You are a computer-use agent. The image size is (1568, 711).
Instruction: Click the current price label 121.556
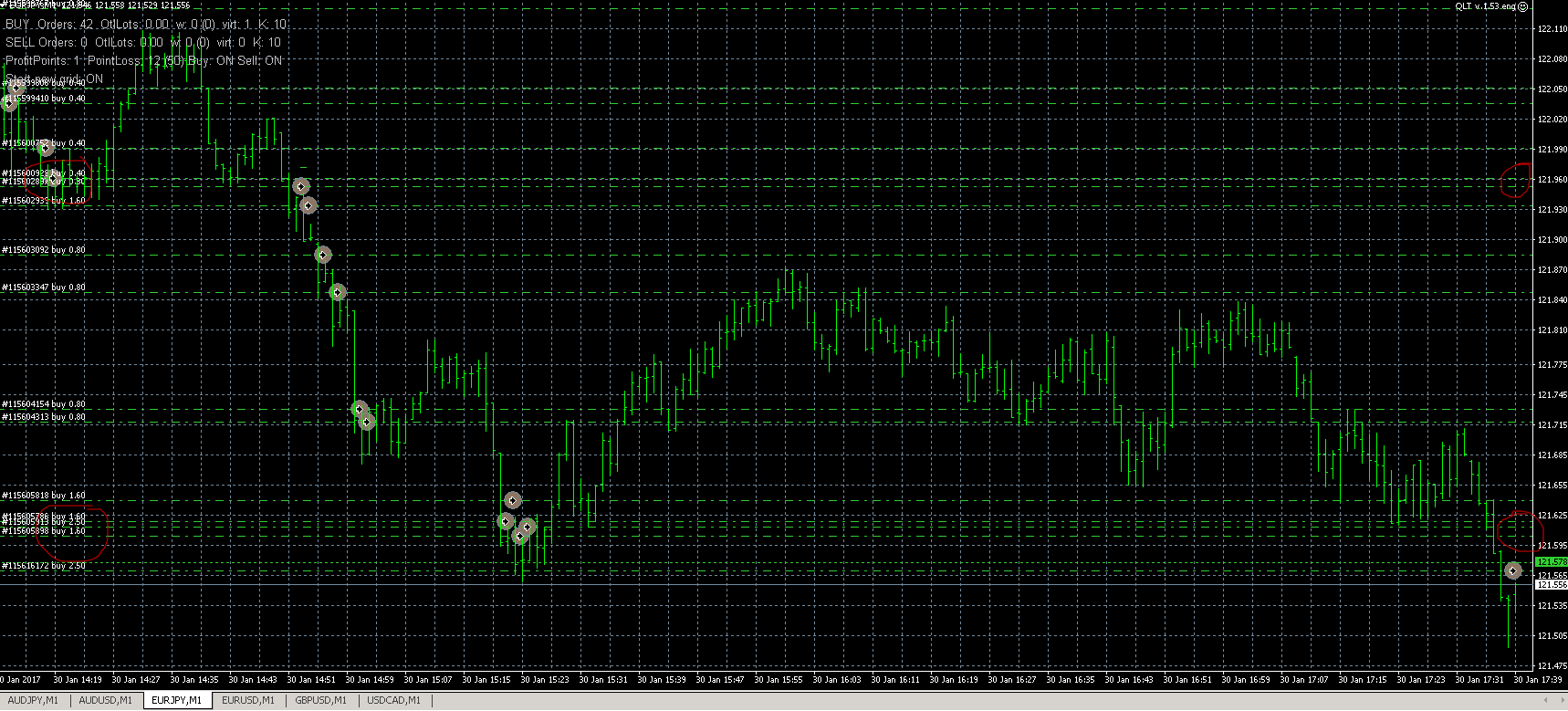[1552, 584]
